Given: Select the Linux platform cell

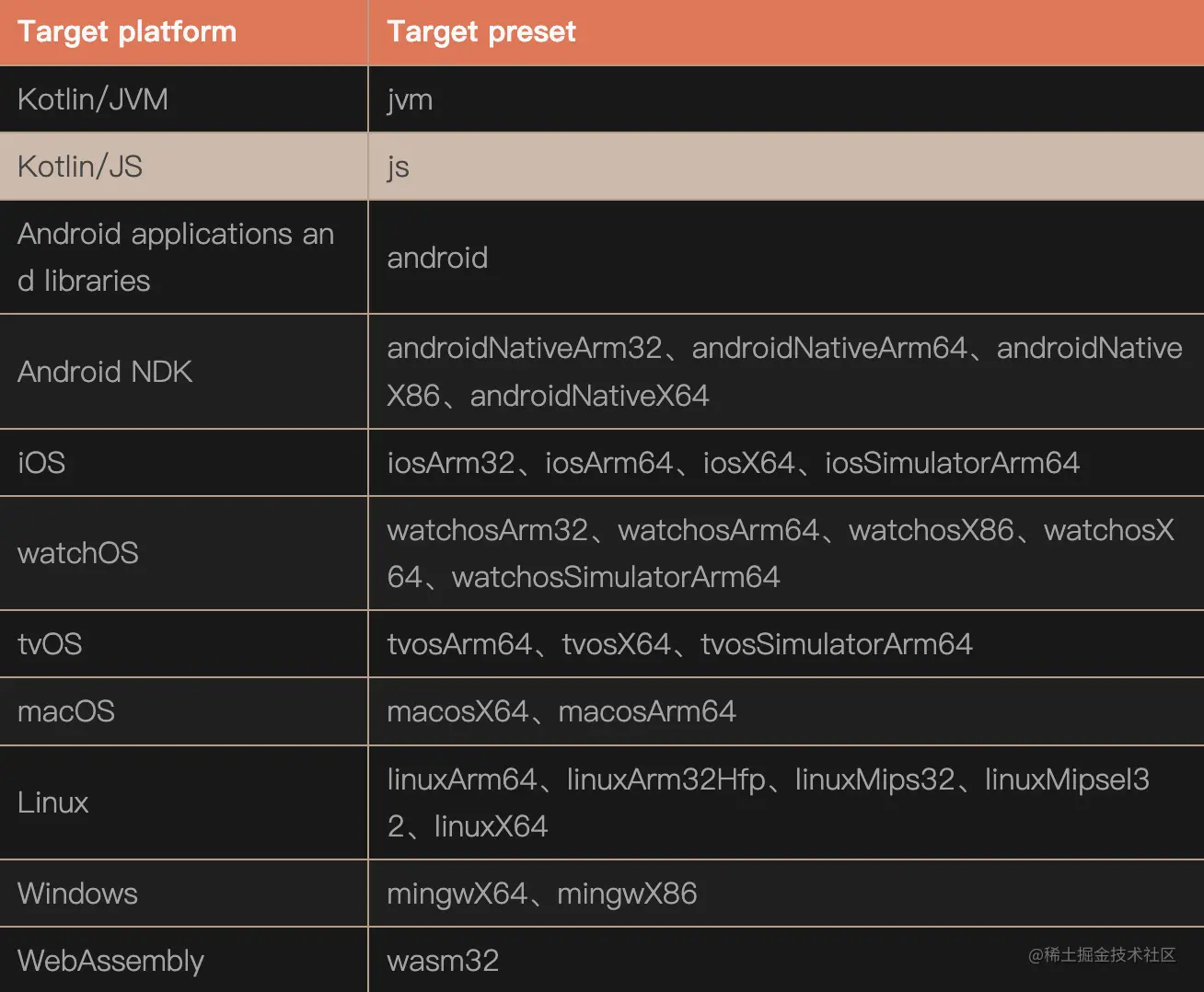Looking at the screenshot, I should coord(53,802).
